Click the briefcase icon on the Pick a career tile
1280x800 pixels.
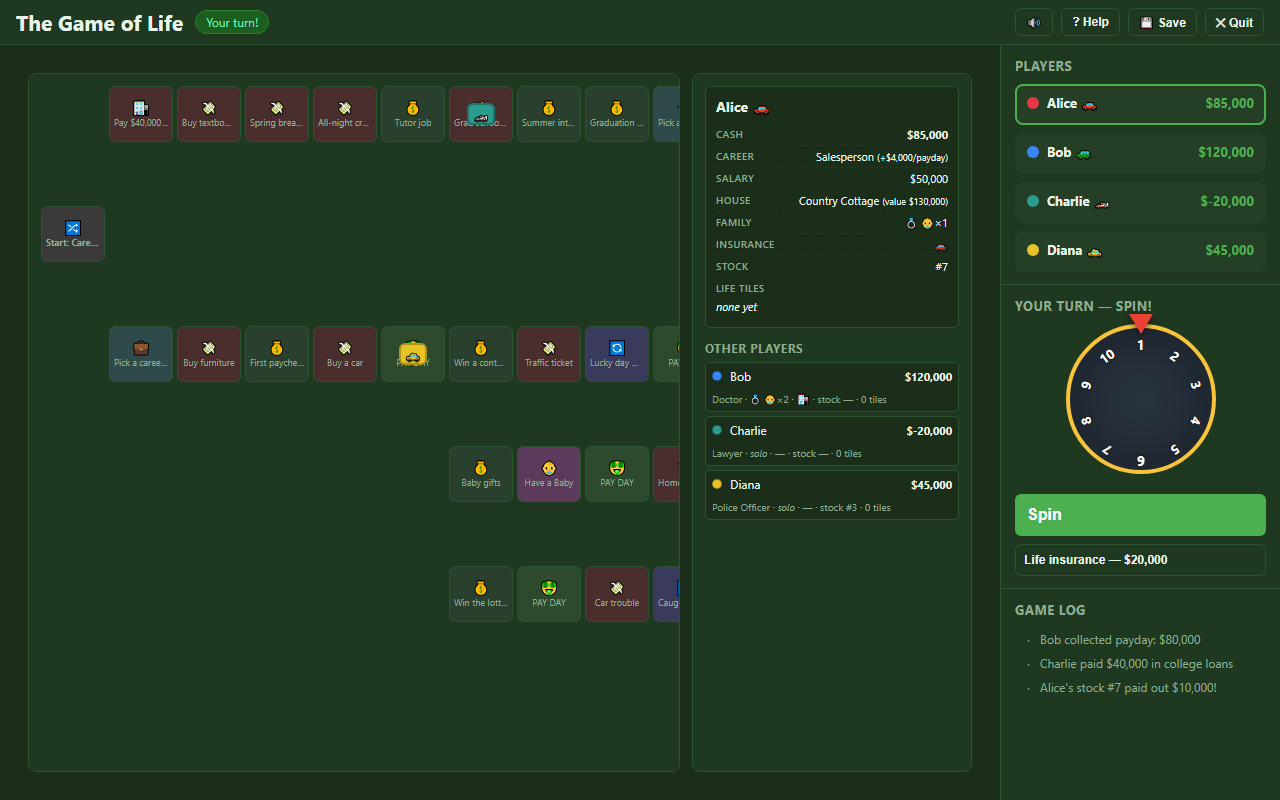click(141, 348)
